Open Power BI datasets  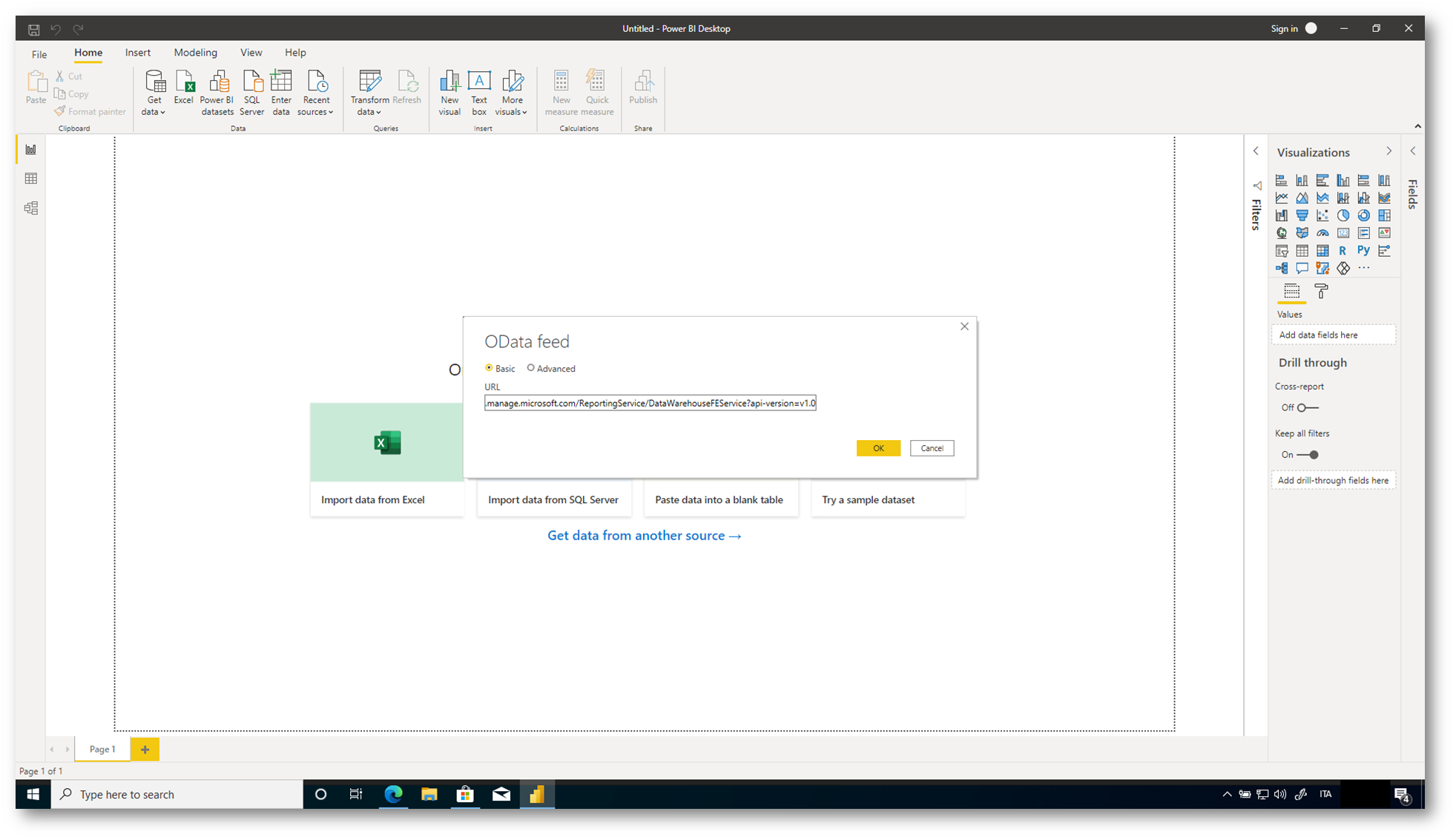pyautogui.click(x=217, y=93)
